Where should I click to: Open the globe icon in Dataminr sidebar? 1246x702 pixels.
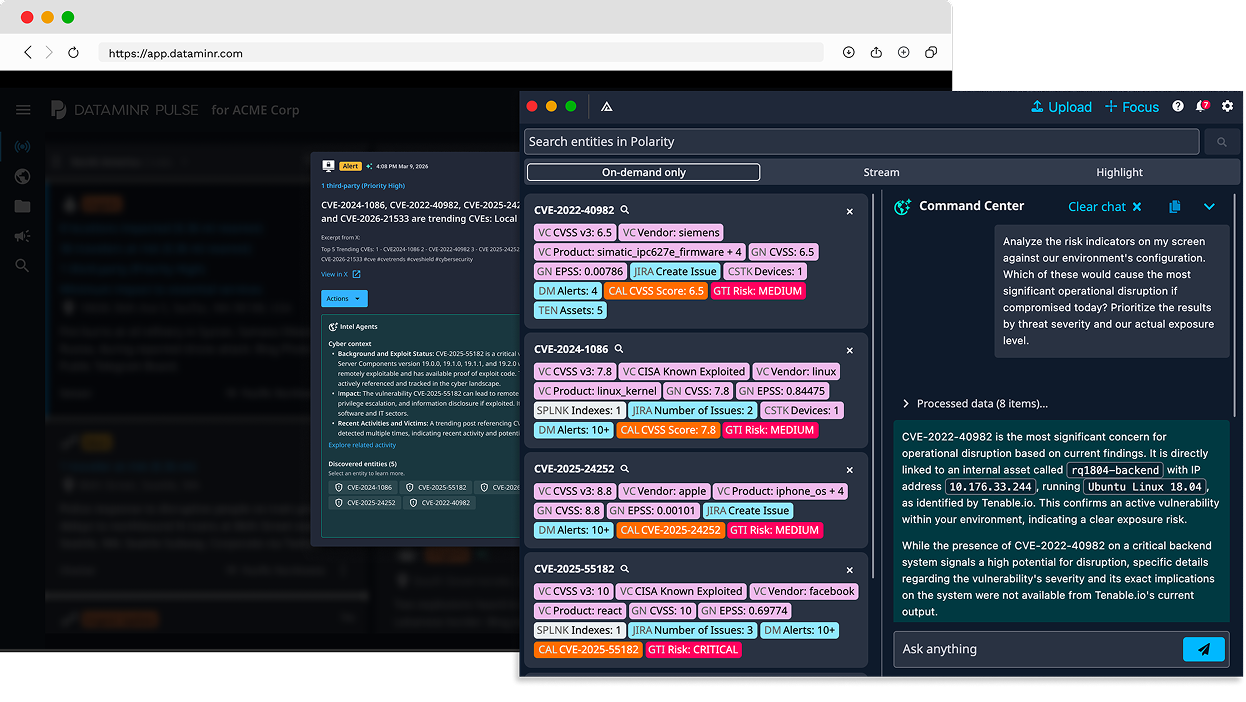pyautogui.click(x=23, y=177)
